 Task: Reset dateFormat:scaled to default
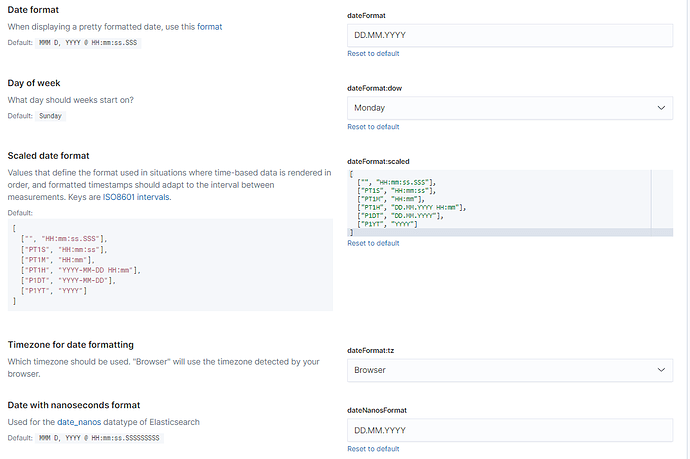pos(373,243)
